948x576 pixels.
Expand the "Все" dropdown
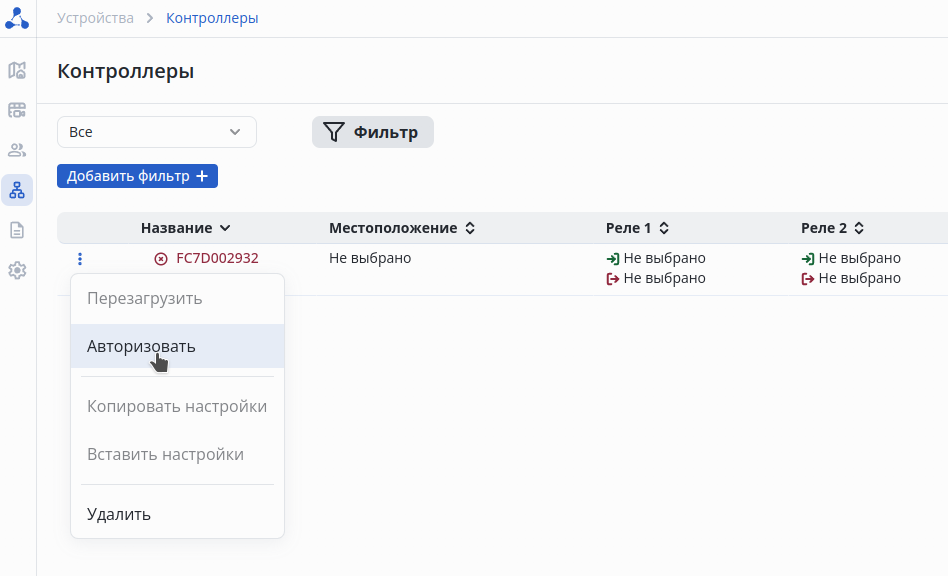pyautogui.click(x=157, y=132)
